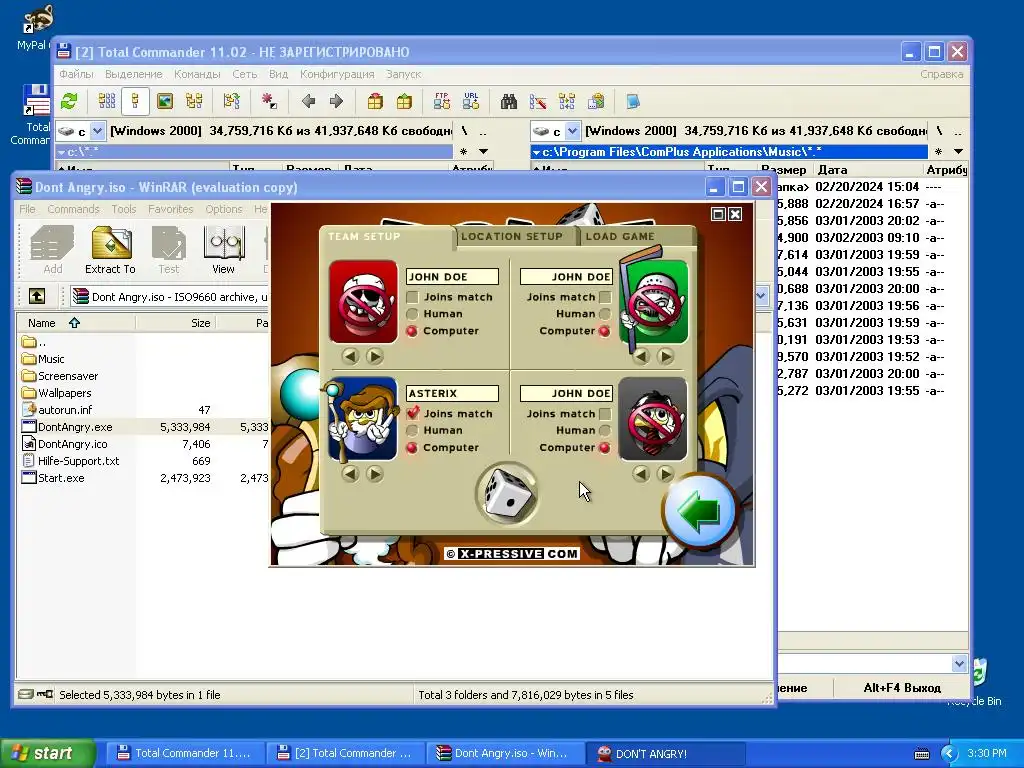Open left panel drive c dropdown
The height and width of the screenshot is (768, 1024).
[97, 131]
